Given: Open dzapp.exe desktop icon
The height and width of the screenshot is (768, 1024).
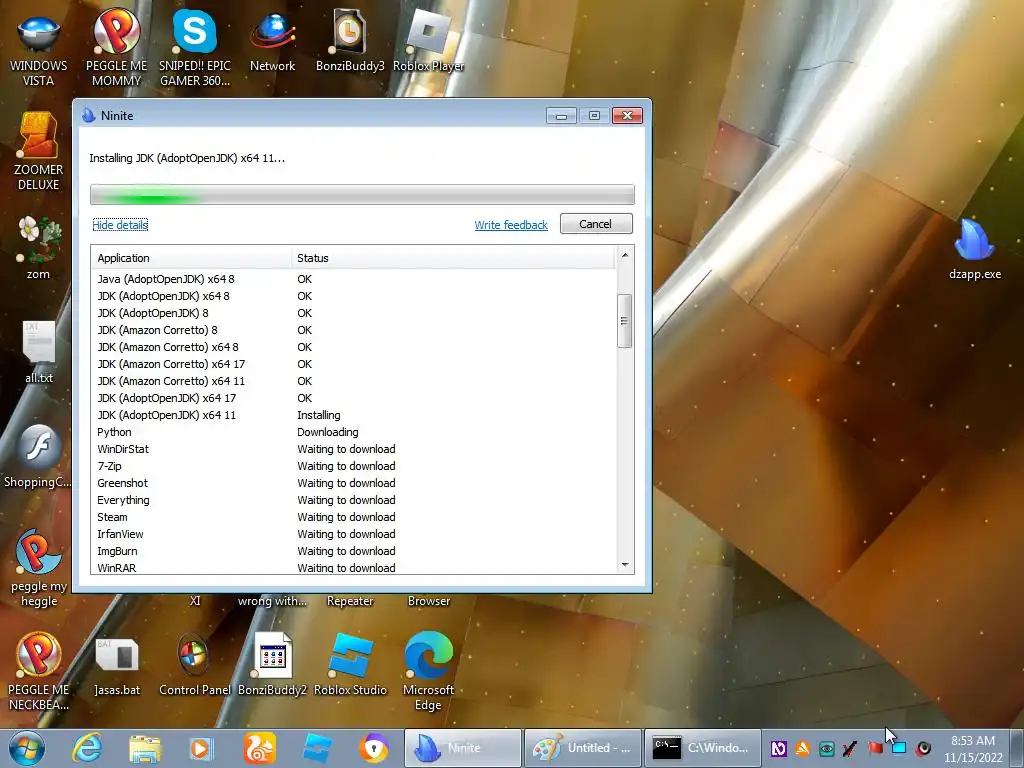Looking at the screenshot, I should point(974,249).
